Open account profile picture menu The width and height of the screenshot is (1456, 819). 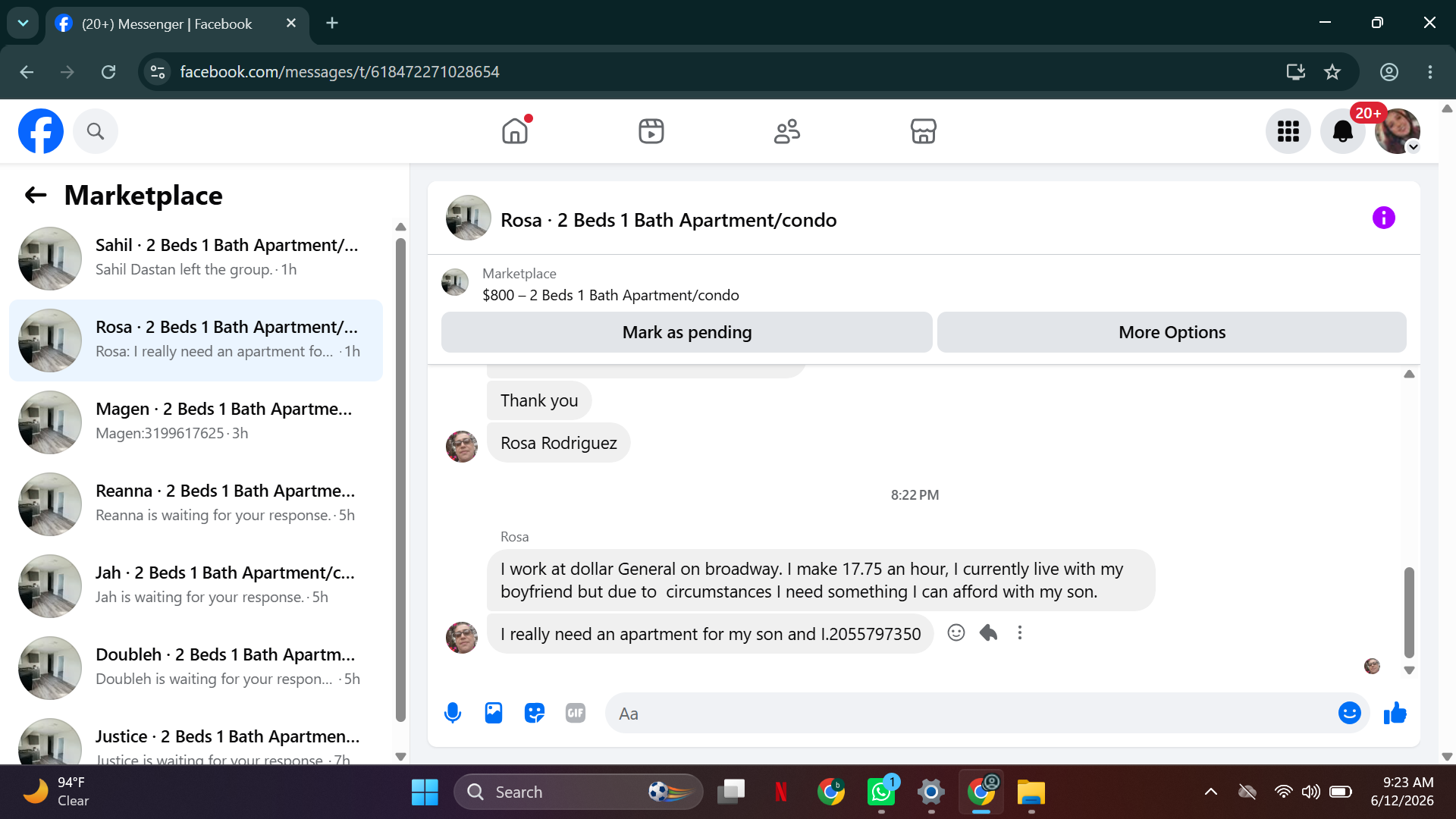[x=1398, y=131]
